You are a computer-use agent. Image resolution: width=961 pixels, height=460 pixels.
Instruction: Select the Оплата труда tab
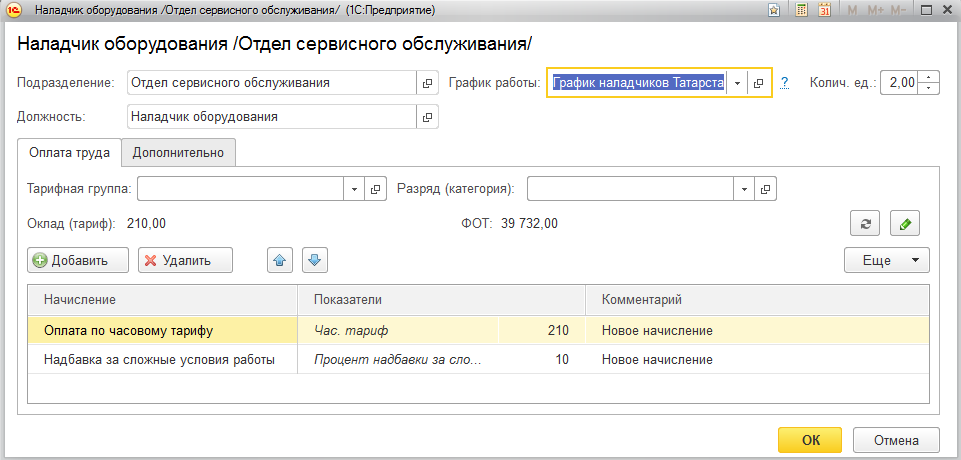coord(70,153)
